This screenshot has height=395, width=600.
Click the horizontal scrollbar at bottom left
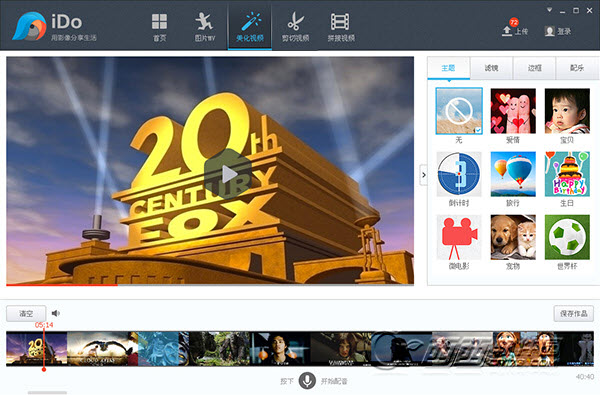click(x=47, y=392)
